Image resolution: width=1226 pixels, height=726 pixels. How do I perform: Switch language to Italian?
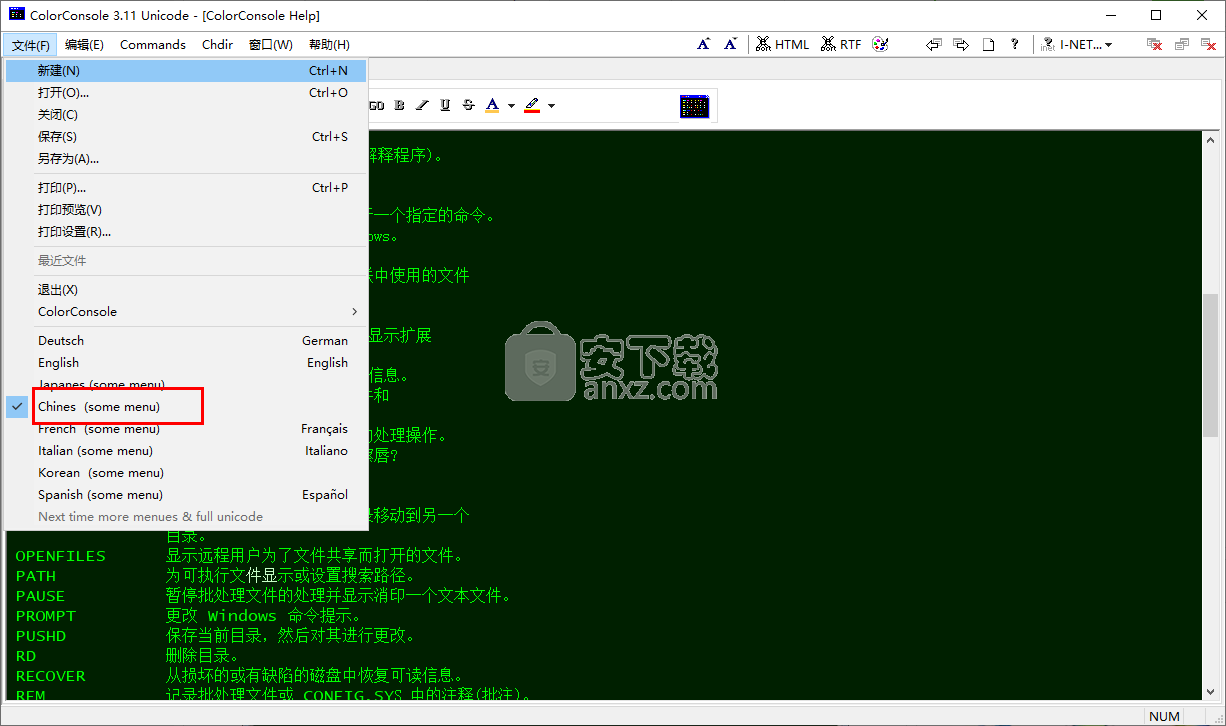tap(187, 451)
